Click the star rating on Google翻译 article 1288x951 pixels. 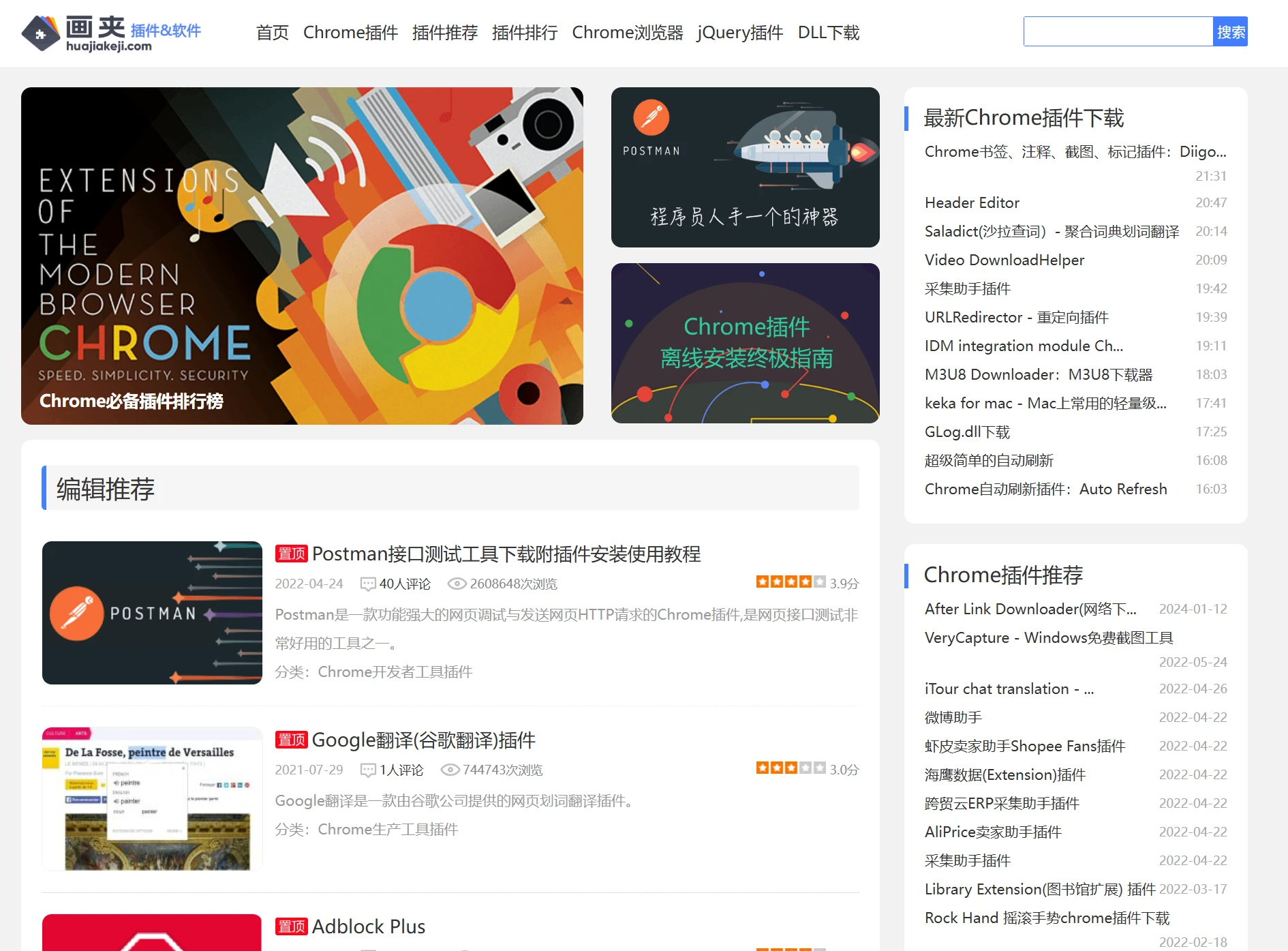click(791, 768)
